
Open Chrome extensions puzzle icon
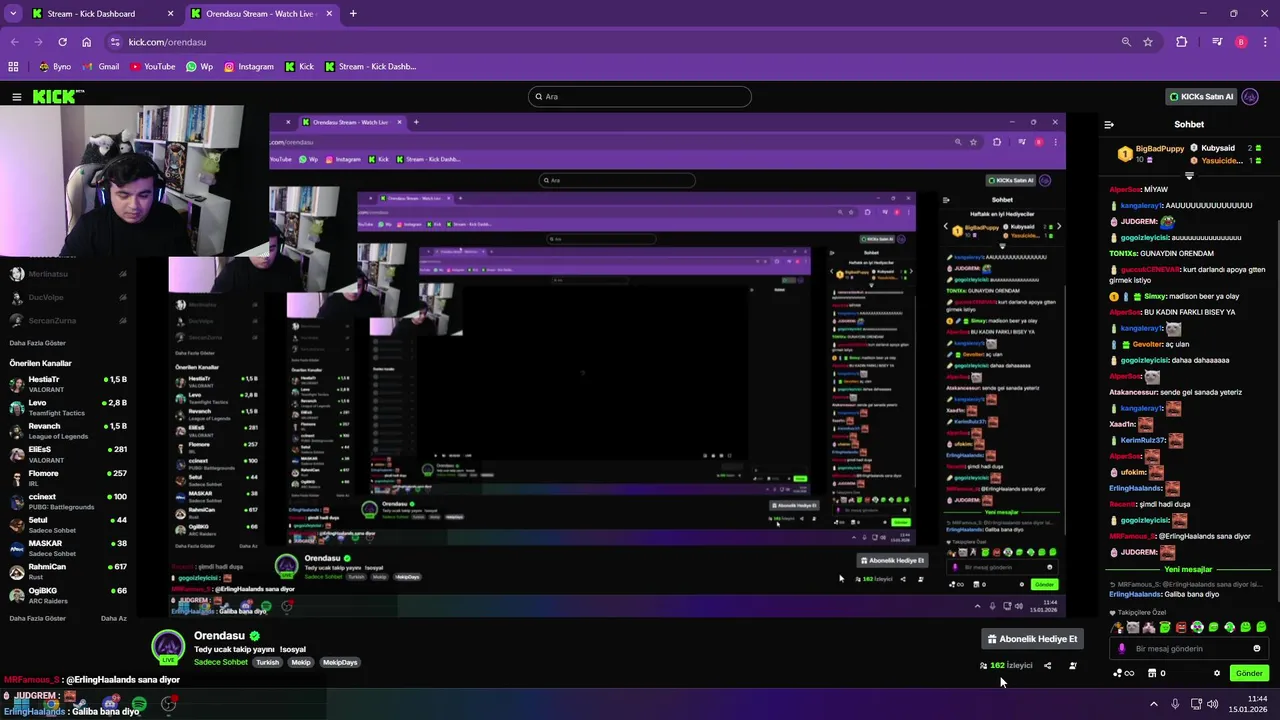pyautogui.click(x=1182, y=42)
